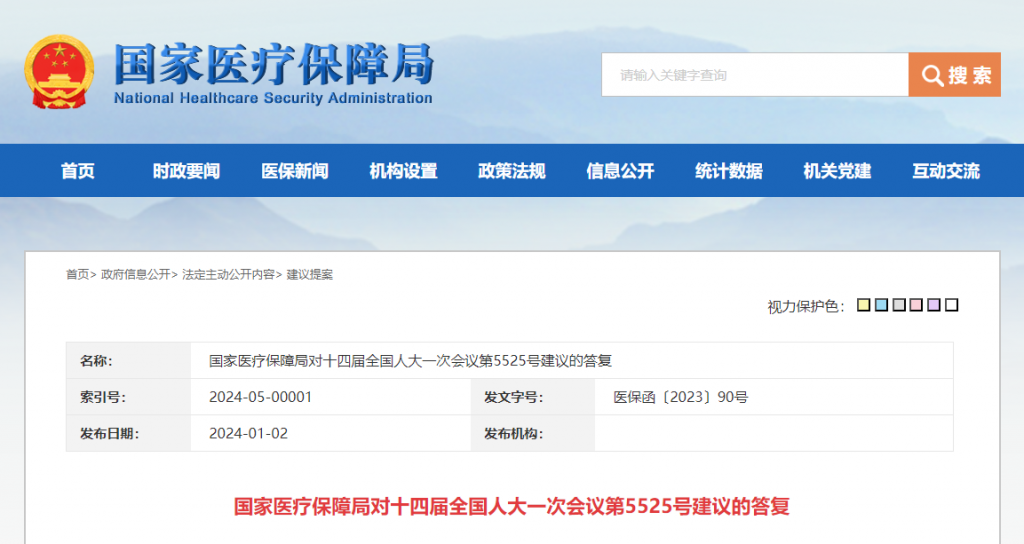
Task: Select the gray eye-protection color swatch
Action: [899, 305]
